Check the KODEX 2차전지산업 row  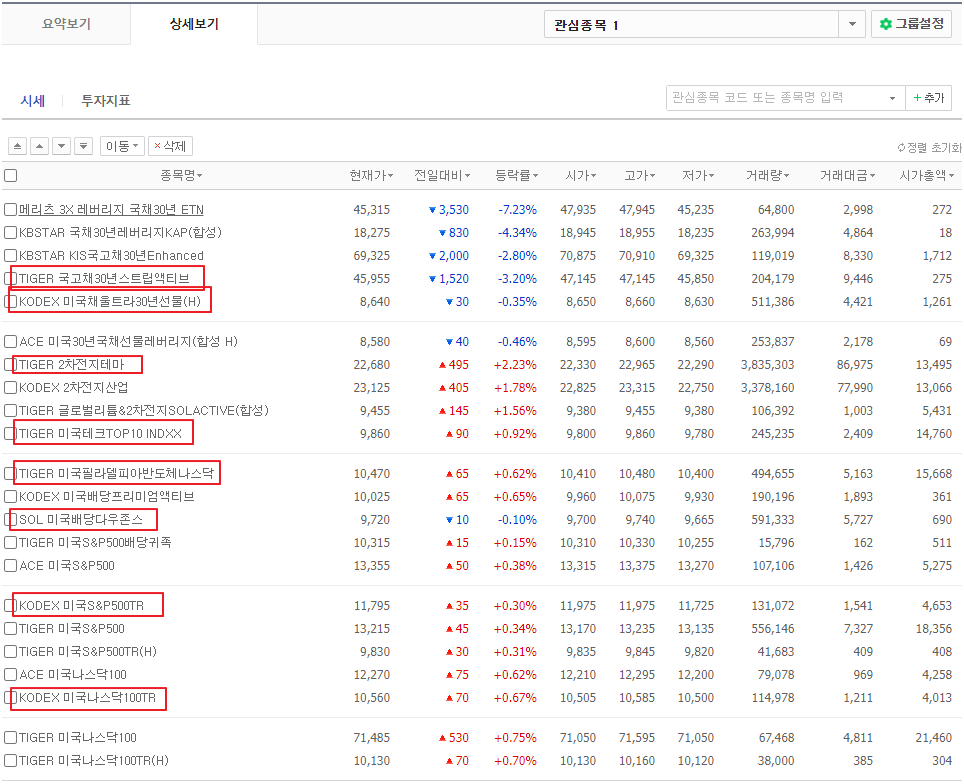[10, 387]
